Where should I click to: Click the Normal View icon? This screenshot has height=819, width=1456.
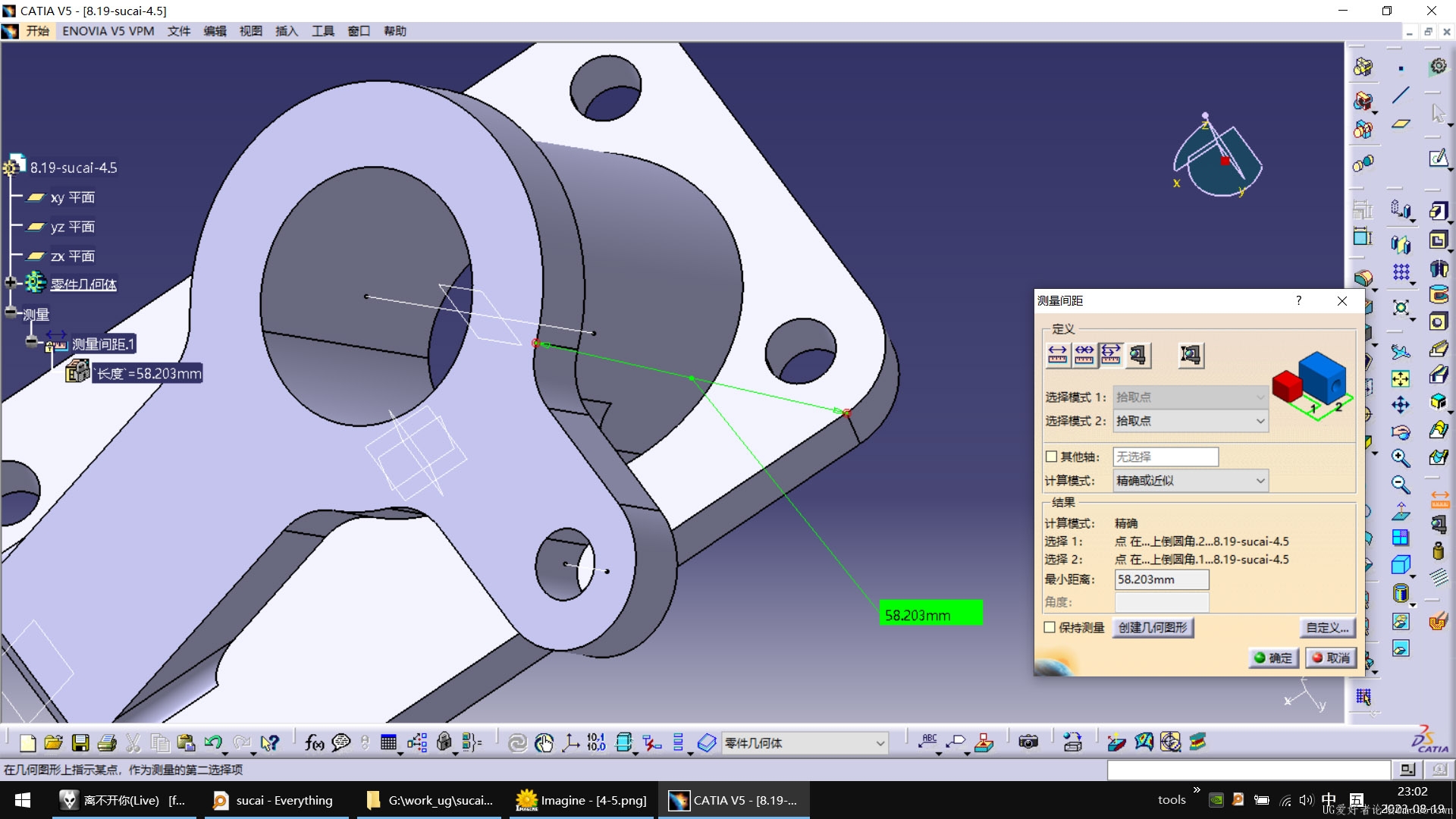(x=1401, y=512)
